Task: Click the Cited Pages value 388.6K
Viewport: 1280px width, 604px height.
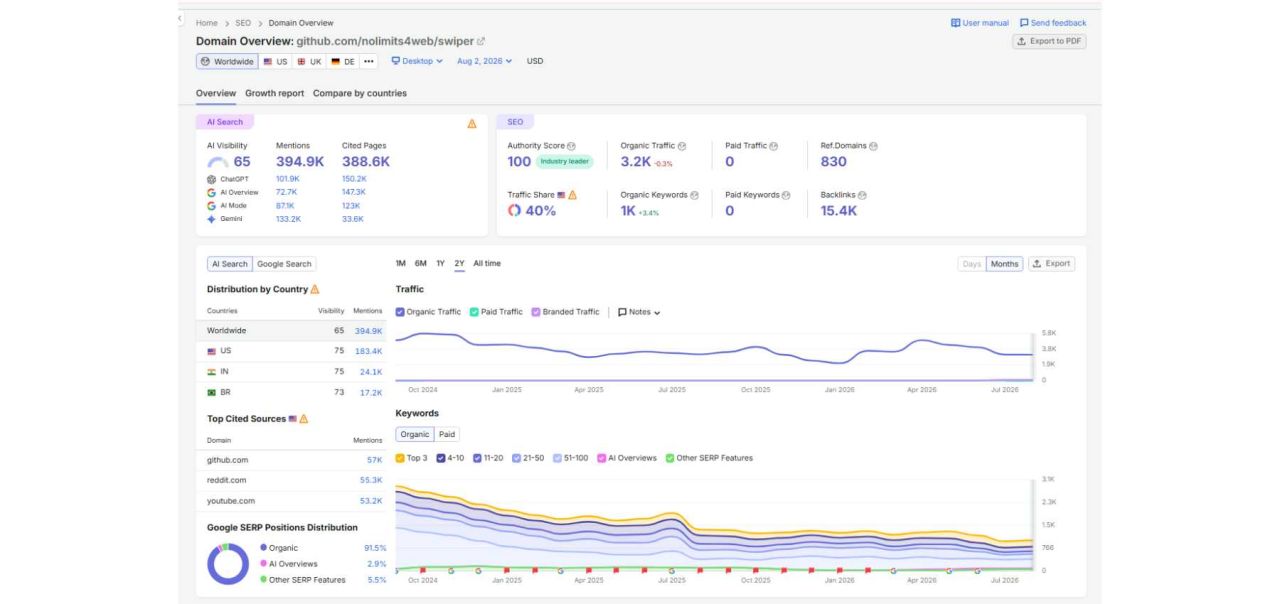Action: 366,162
